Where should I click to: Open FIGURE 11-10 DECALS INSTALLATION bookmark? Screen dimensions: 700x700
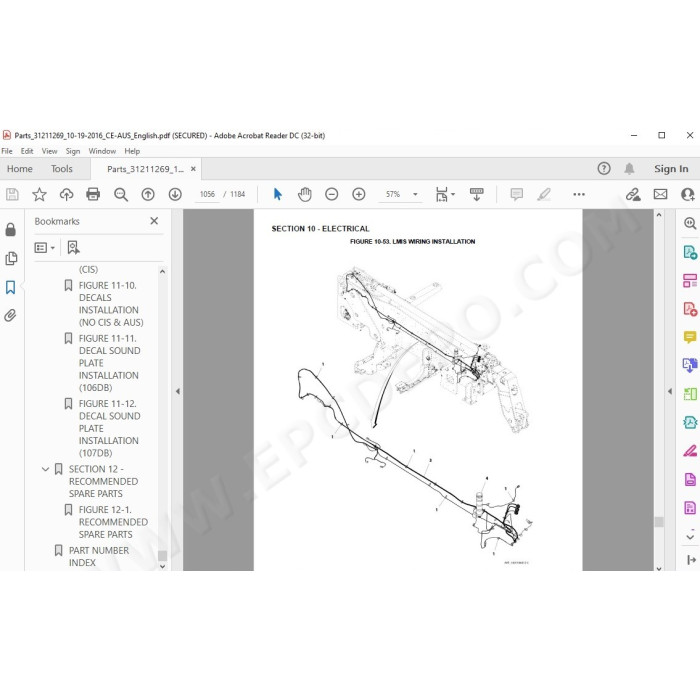point(111,304)
